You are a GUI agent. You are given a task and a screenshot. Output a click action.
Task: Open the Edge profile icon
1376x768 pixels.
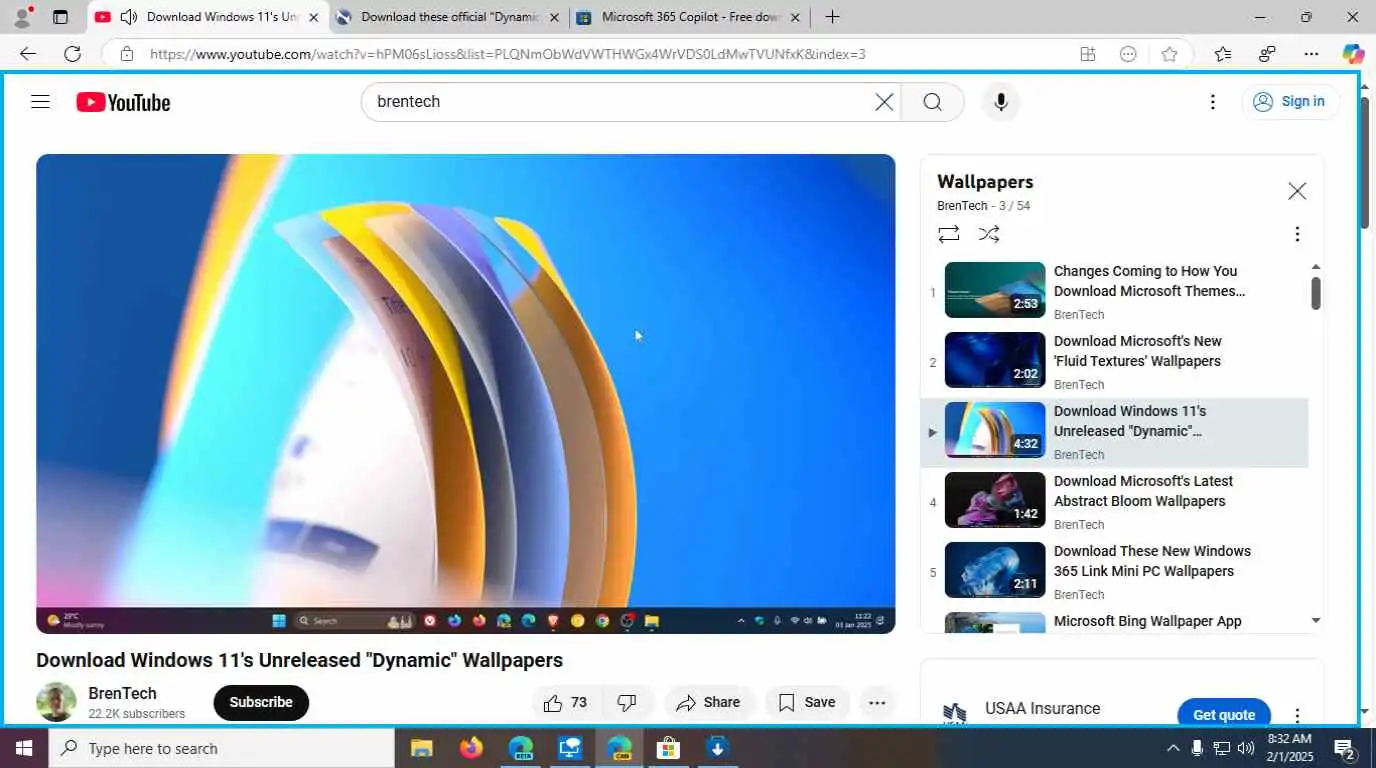point(22,17)
